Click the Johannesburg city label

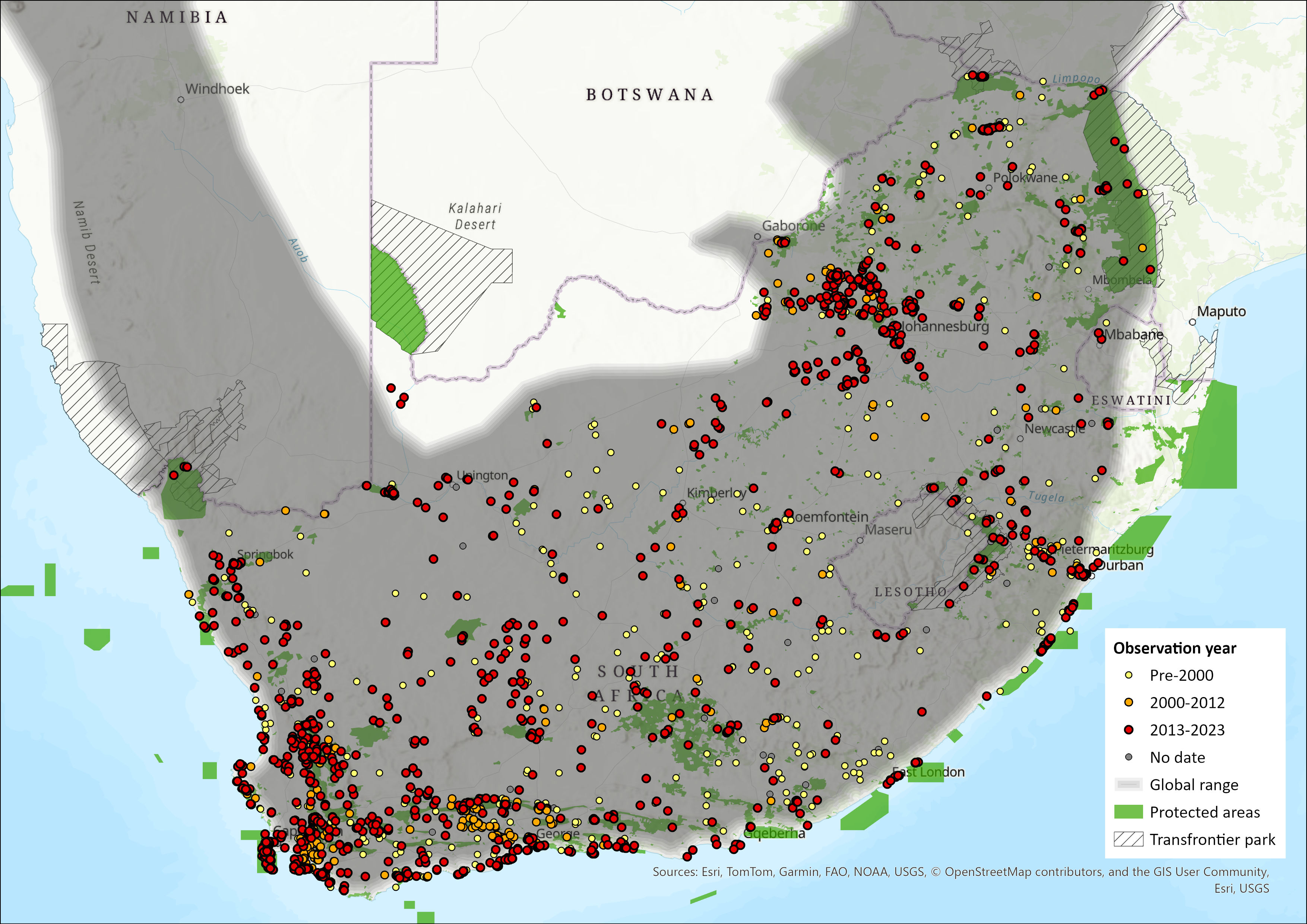coord(945,327)
